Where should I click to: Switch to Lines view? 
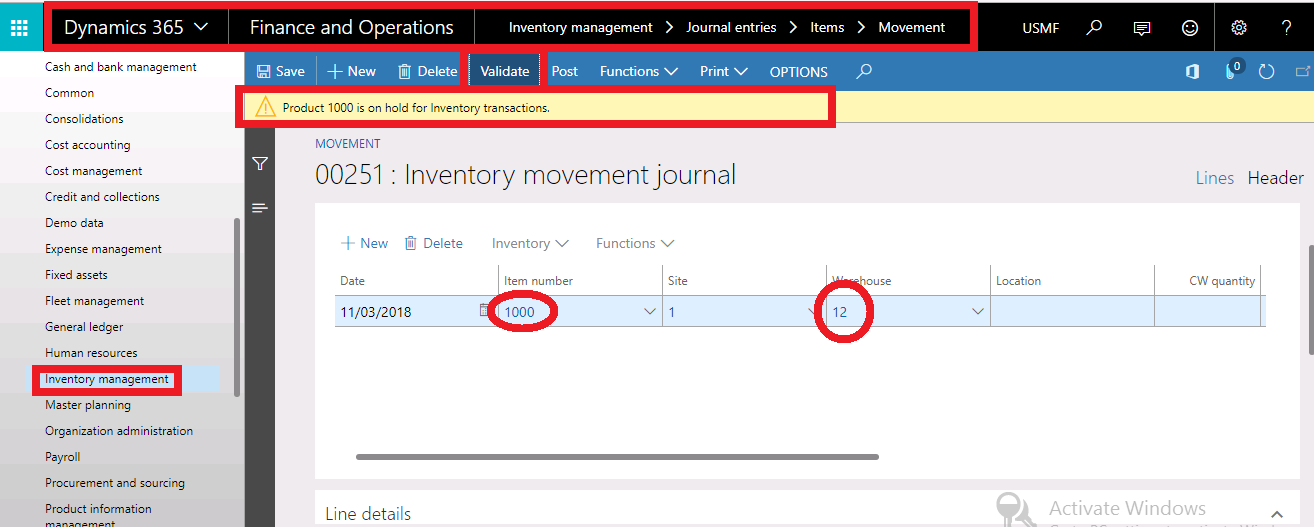pyautogui.click(x=1215, y=178)
